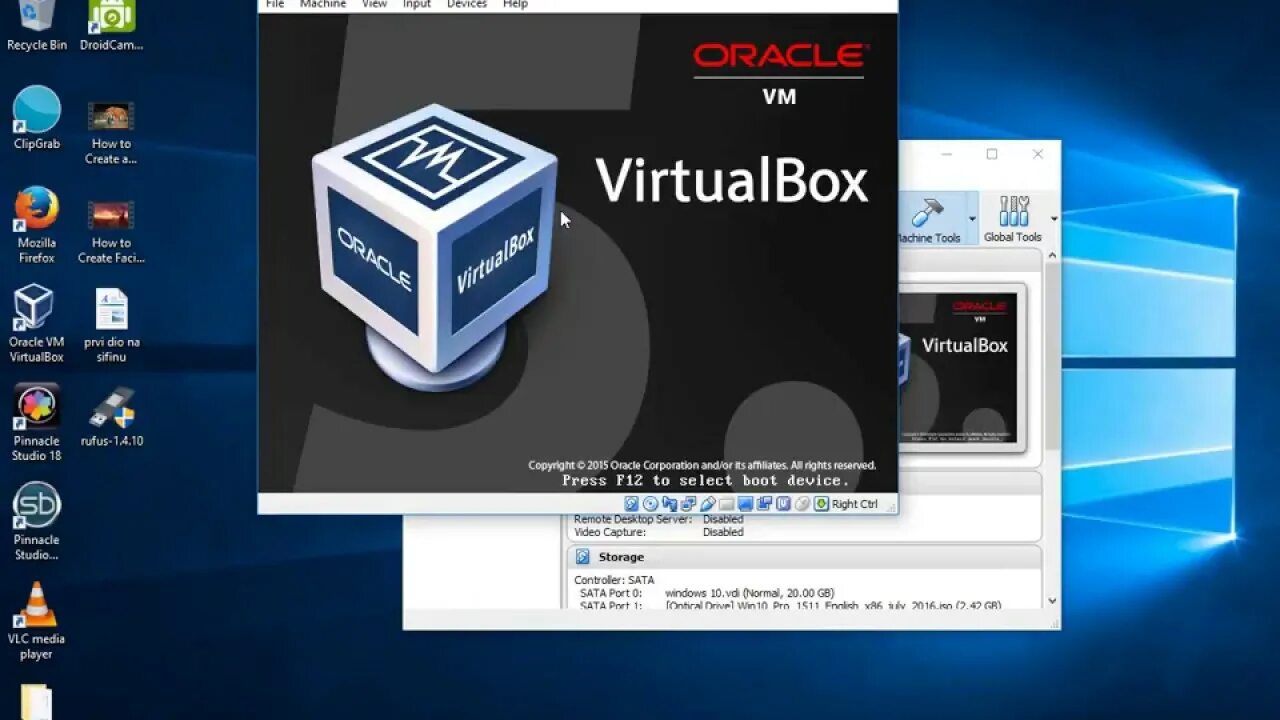Click the scroll down arrow in Manager

tap(1052, 600)
